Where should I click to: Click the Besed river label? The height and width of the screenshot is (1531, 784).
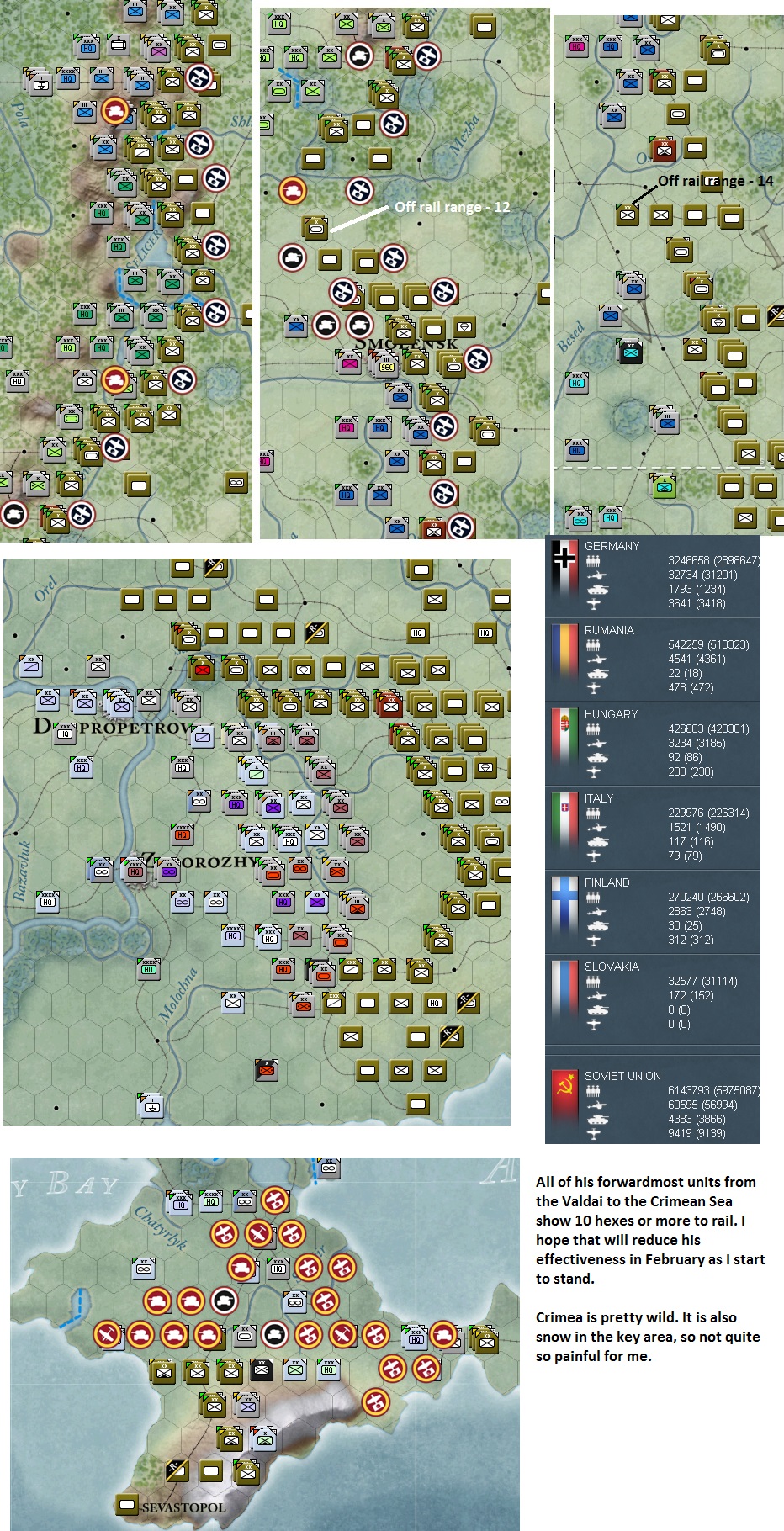click(570, 336)
